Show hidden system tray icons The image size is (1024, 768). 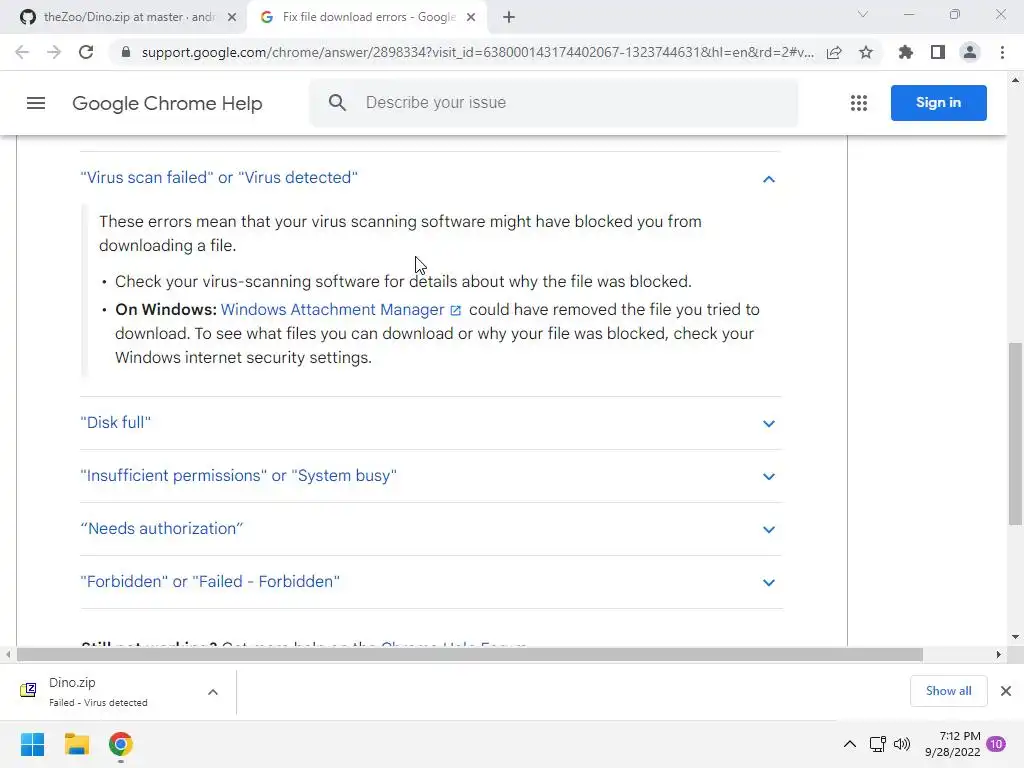[850, 744]
